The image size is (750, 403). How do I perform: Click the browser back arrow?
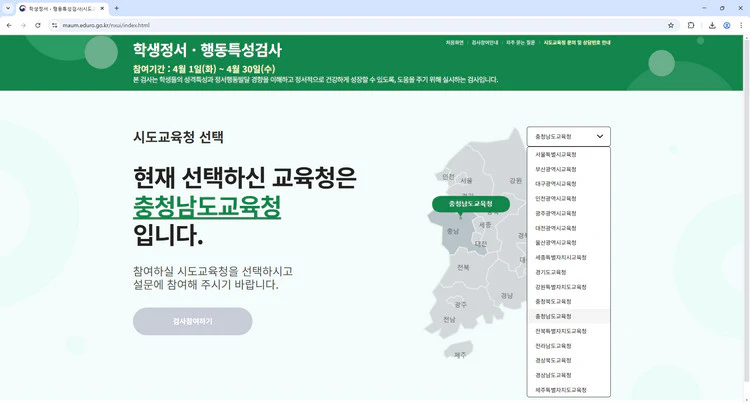[x=9, y=25]
